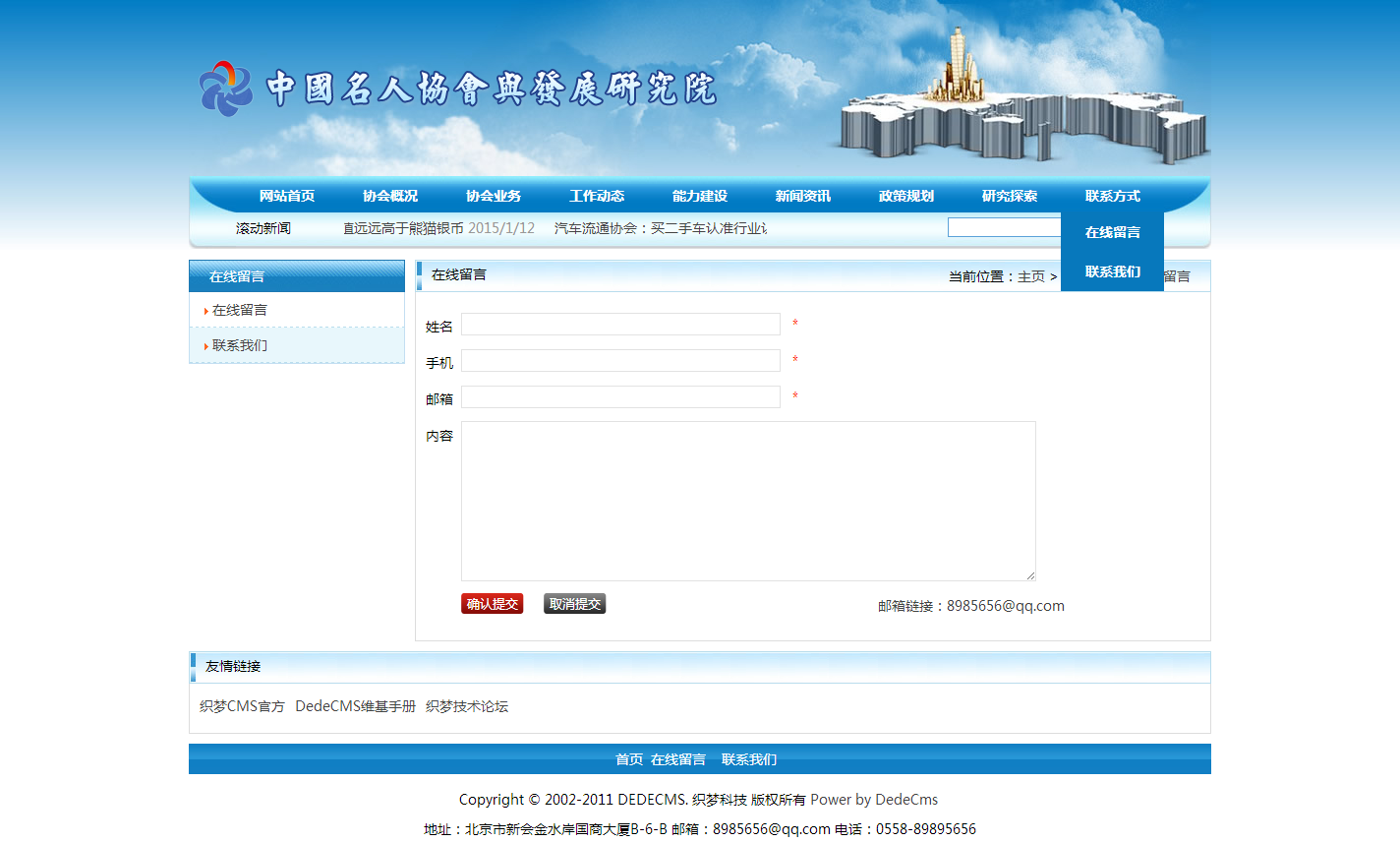This screenshot has width=1400, height=843.
Task: Open the 网站首页 navigation menu item
Action: [x=287, y=196]
